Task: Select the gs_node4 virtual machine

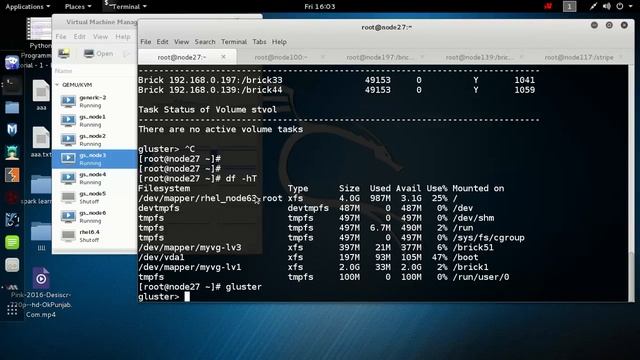Action: (x=95, y=178)
